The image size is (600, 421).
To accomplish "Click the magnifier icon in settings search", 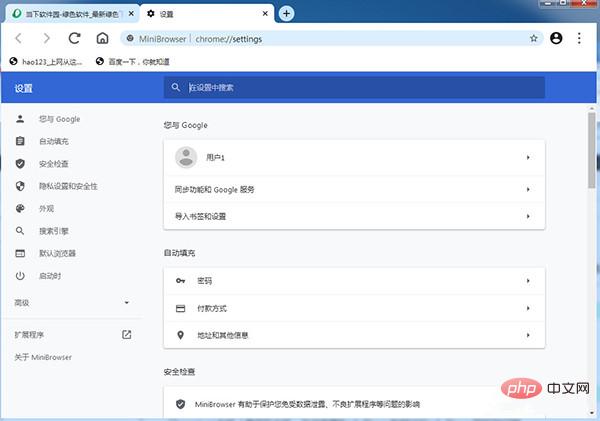I will click(176, 88).
